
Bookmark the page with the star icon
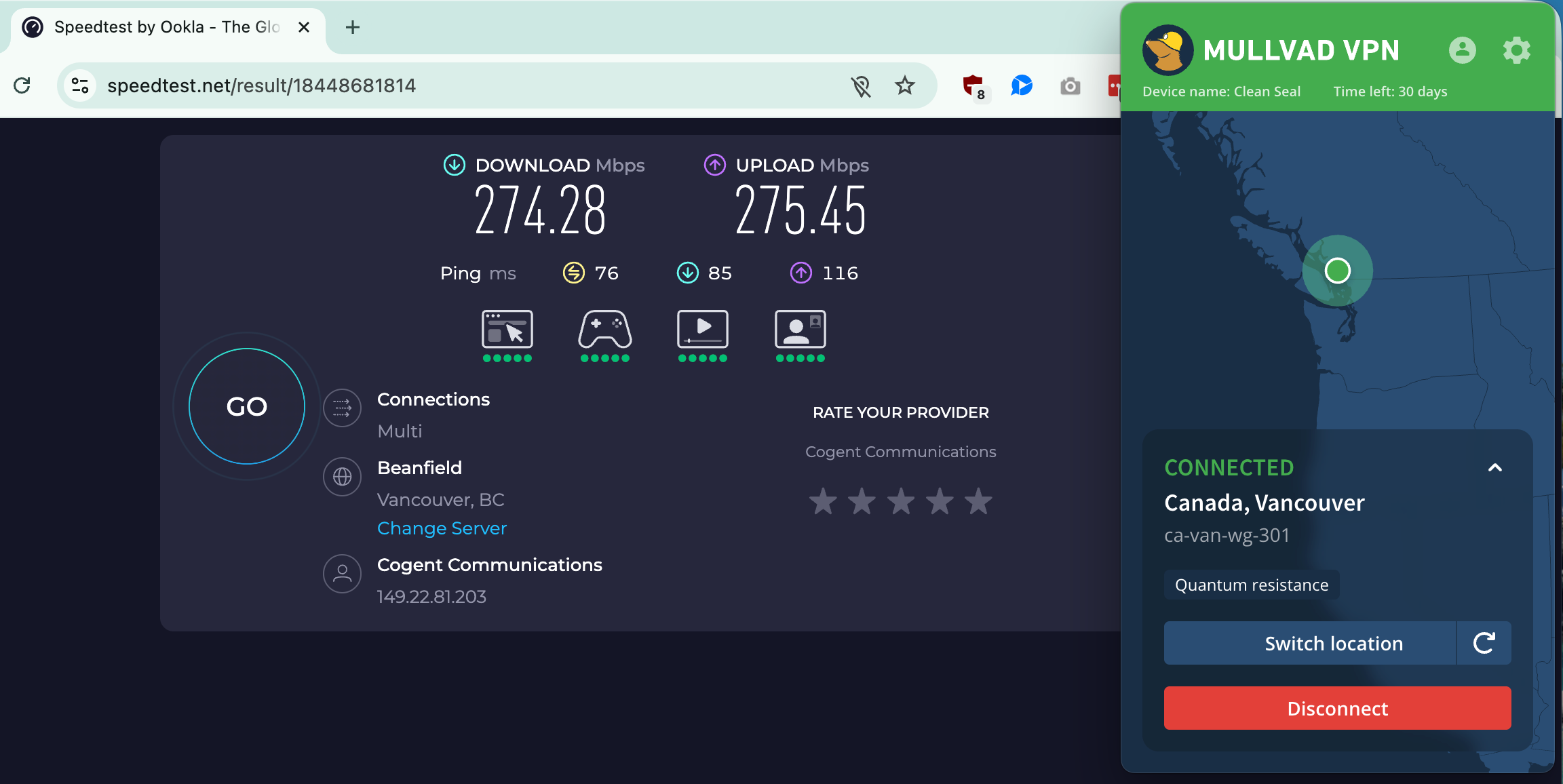[x=905, y=85]
